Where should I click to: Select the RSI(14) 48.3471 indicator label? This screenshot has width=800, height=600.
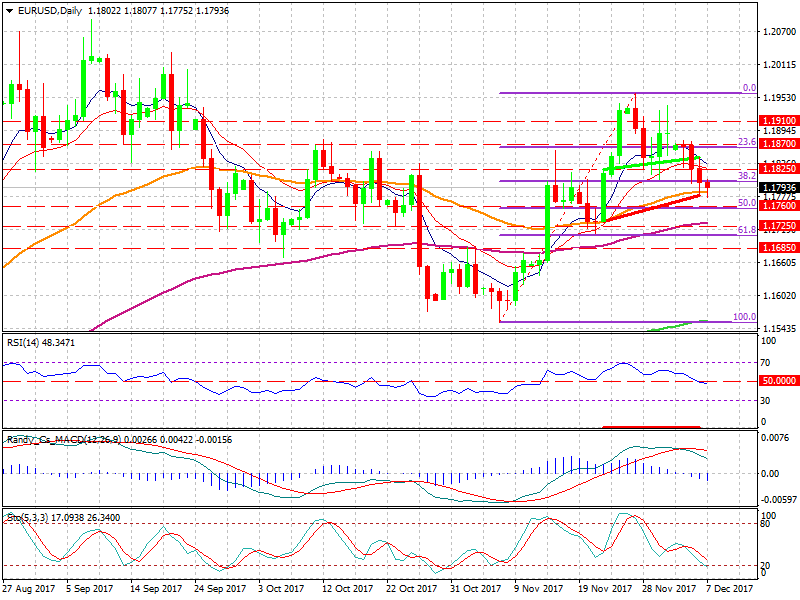(x=41, y=343)
